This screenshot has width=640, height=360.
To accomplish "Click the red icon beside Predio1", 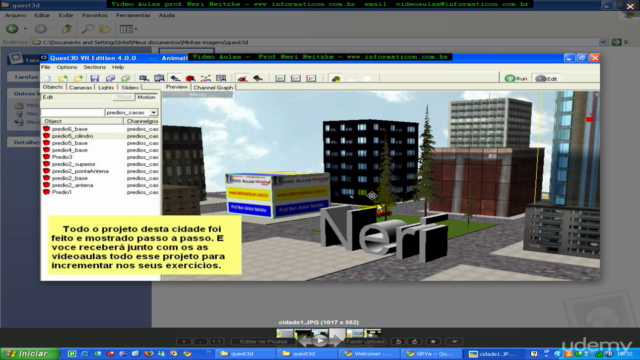I will (47, 192).
